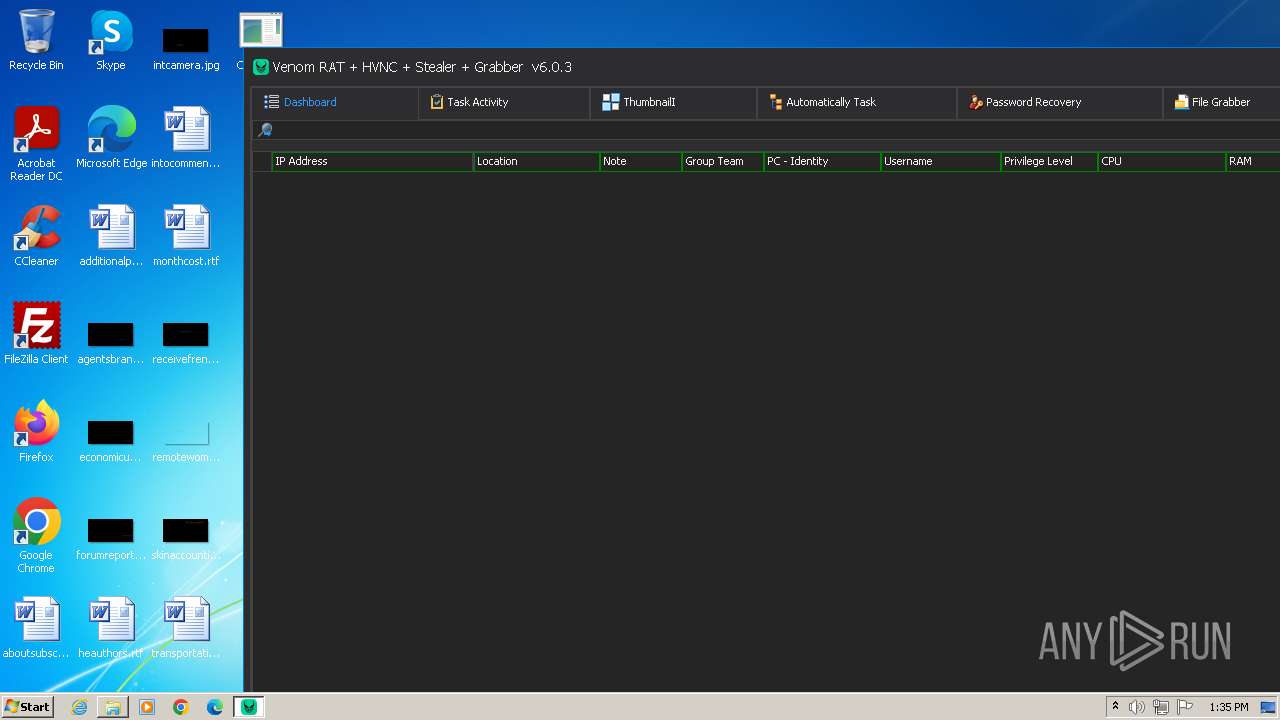Select Acrobat Reader DC shortcut
This screenshot has height=720, width=1280.
pyautogui.click(x=36, y=144)
